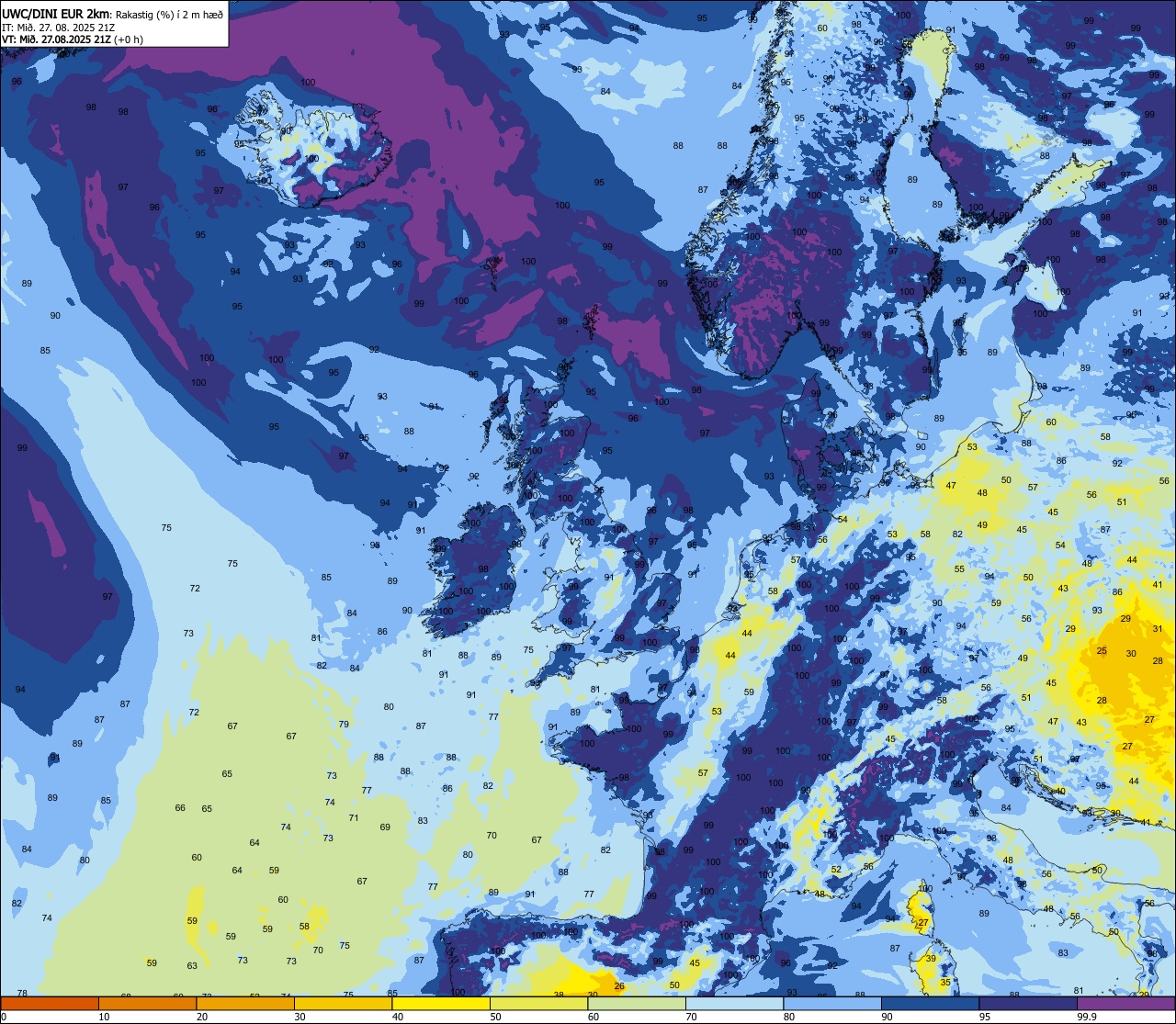Click the 'VT: Mið. 27.08.2025 21Z' line

55,39
